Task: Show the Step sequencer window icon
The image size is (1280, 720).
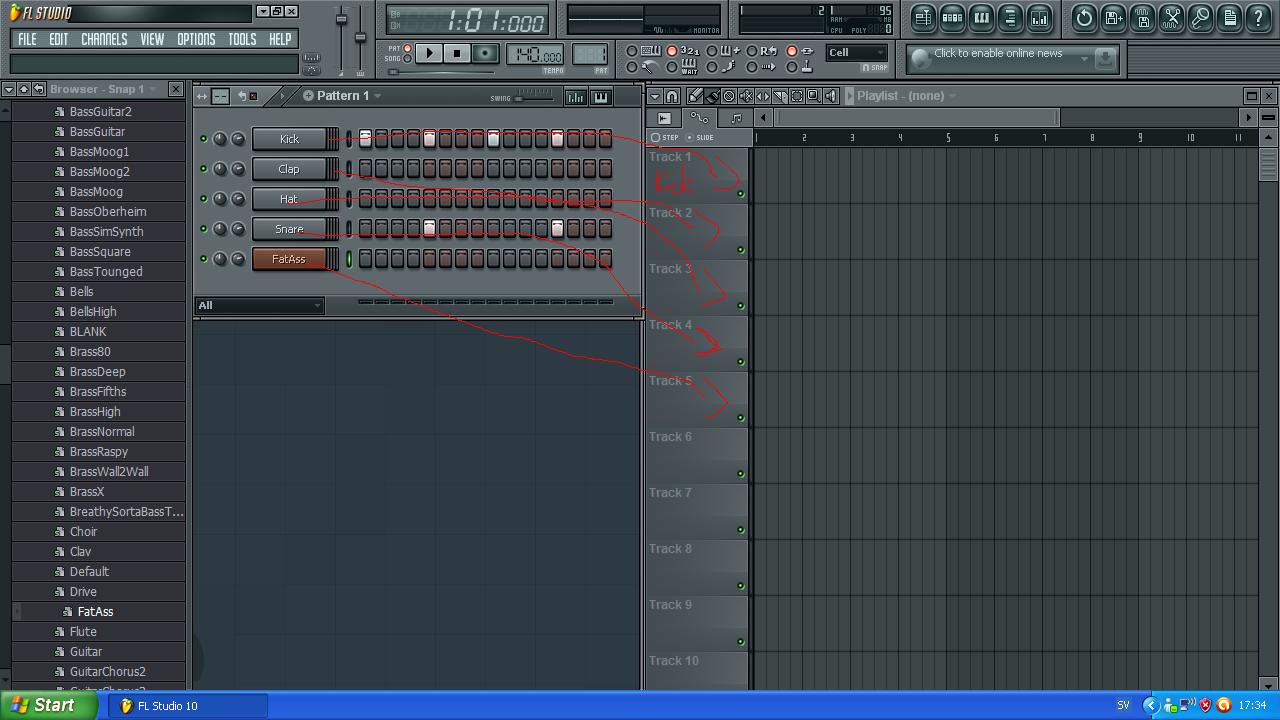Action: click(953, 18)
